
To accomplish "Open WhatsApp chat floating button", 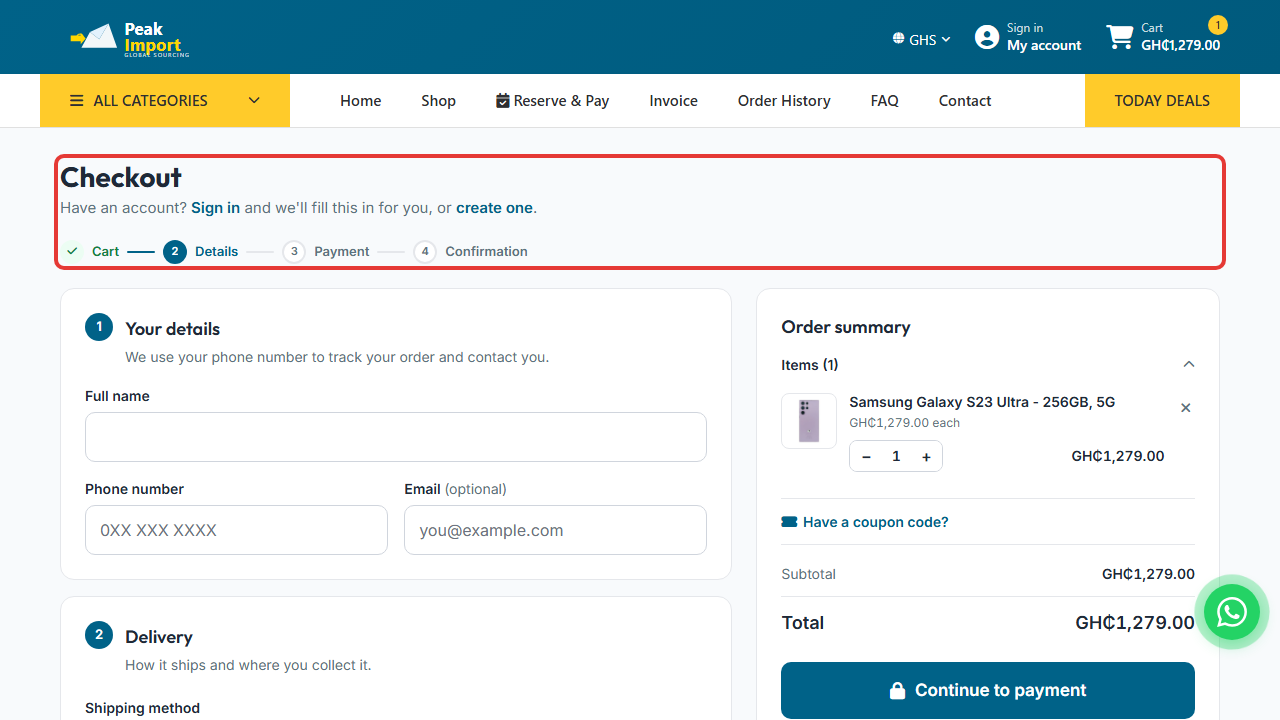I will [x=1231, y=612].
